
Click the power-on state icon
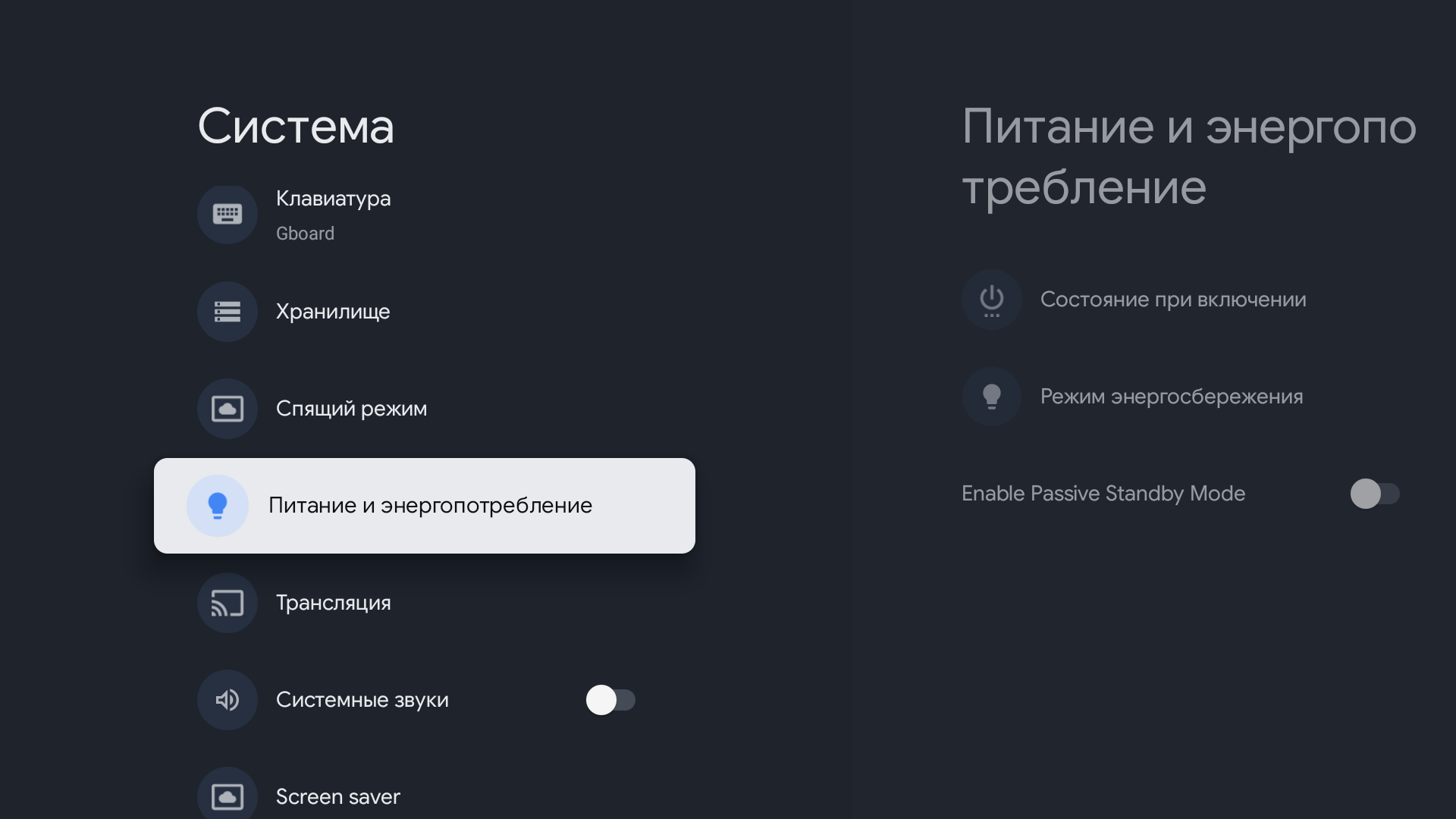[x=991, y=300]
